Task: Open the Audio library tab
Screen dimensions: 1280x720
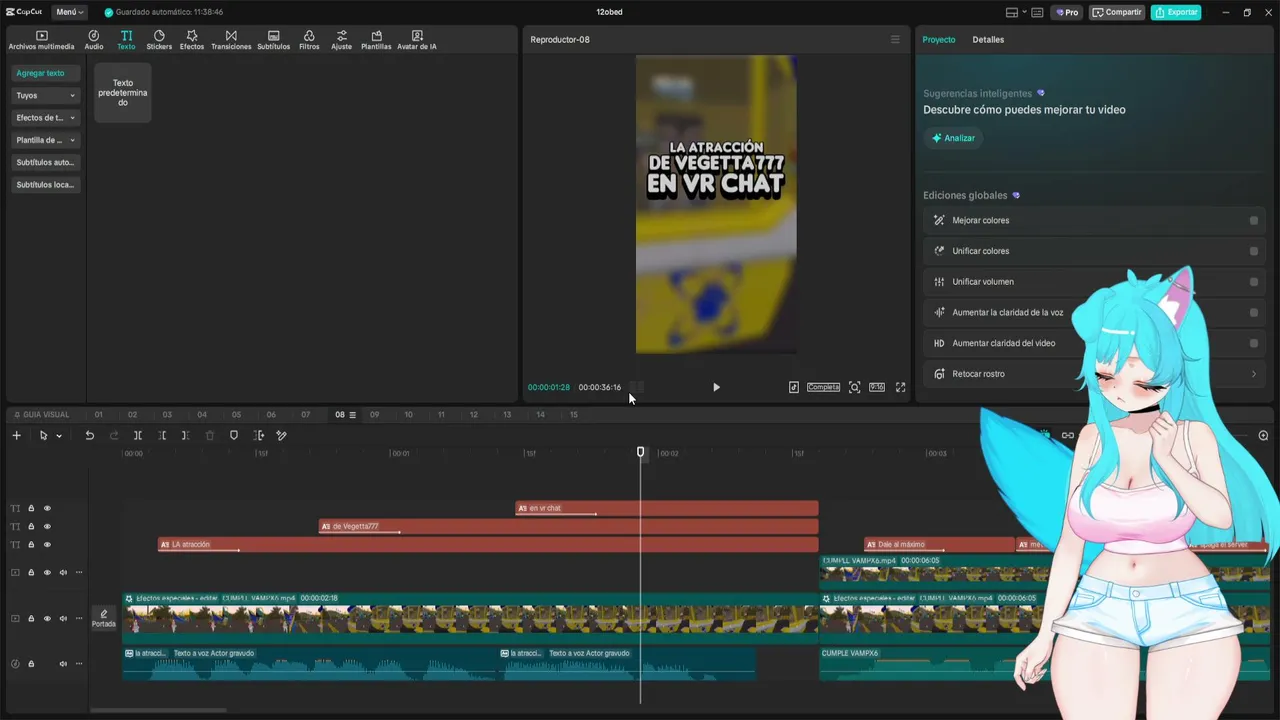Action: [x=94, y=40]
